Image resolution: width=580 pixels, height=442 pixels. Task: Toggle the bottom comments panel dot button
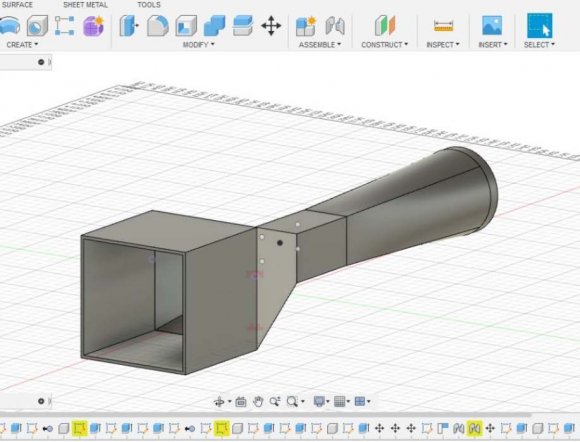[41, 401]
